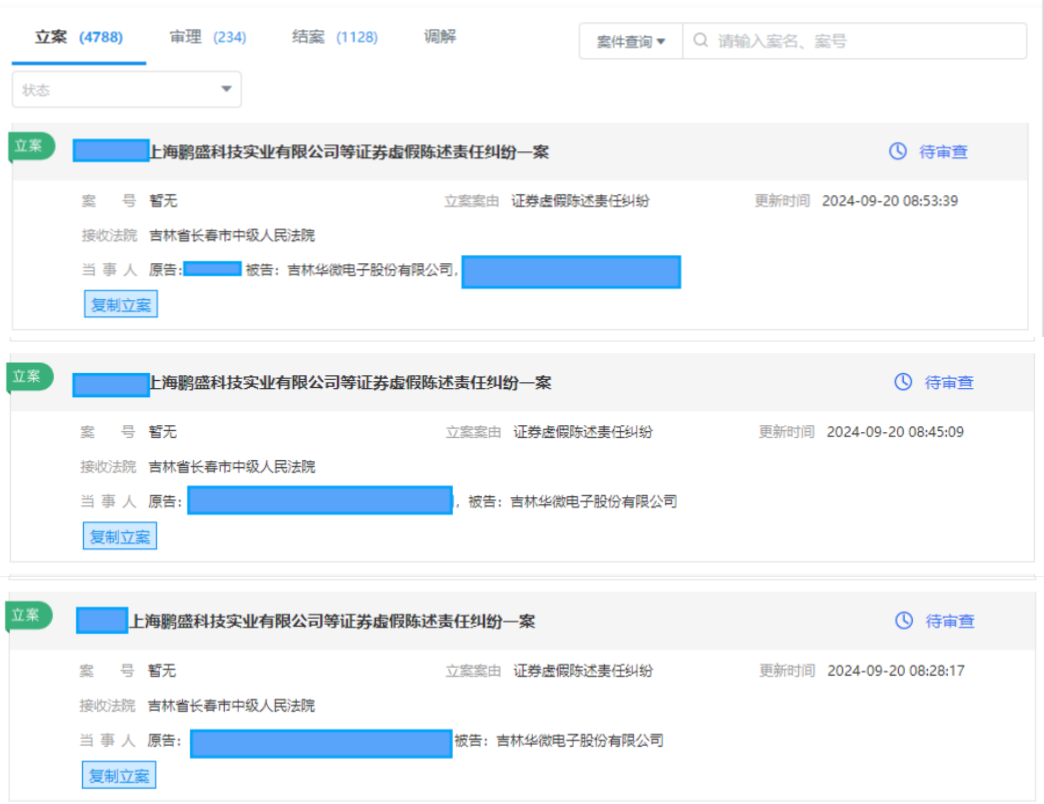Click the clock icon on the 08:28:17 case
The width and height of the screenshot is (1044, 804).
click(904, 620)
